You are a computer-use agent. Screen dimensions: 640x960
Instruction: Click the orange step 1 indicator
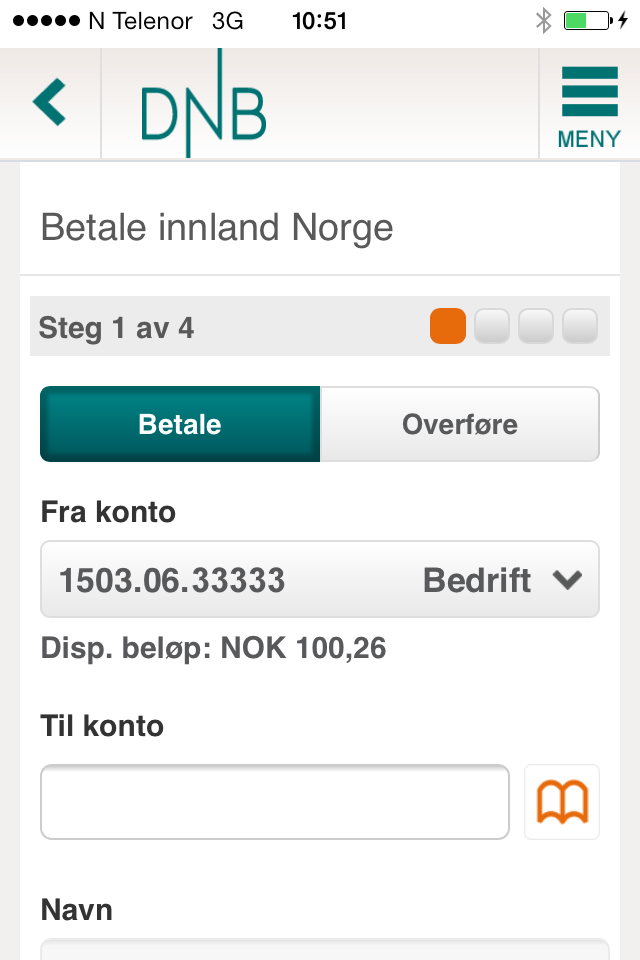(x=448, y=327)
